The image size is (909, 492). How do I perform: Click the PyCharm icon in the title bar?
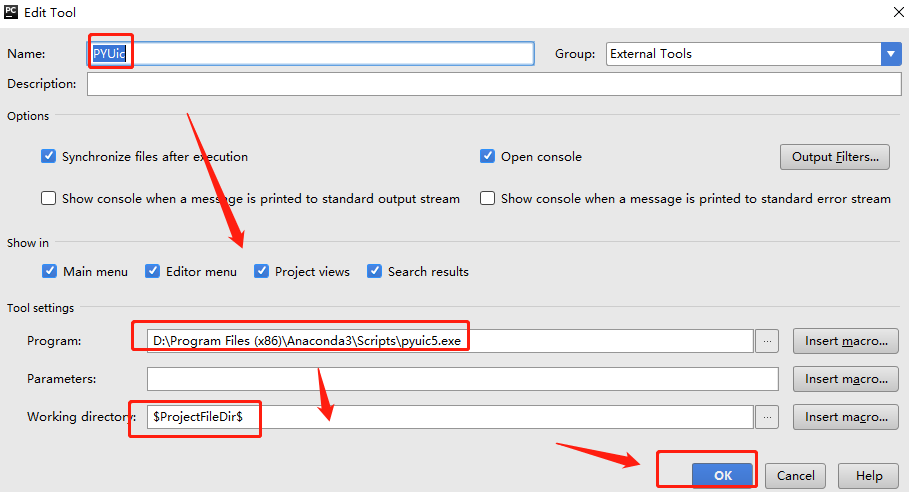click(x=10, y=12)
